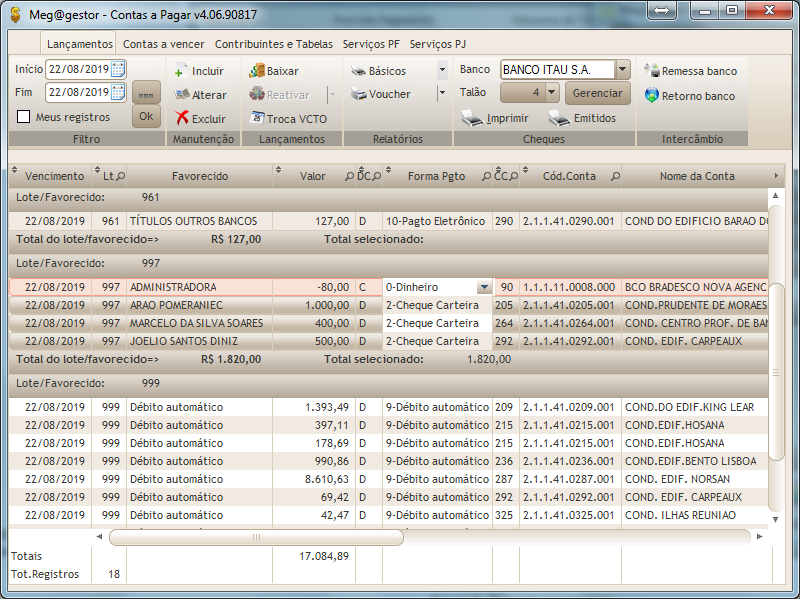Click the Excluir red X icon
The width and height of the screenshot is (800, 599).
181,118
